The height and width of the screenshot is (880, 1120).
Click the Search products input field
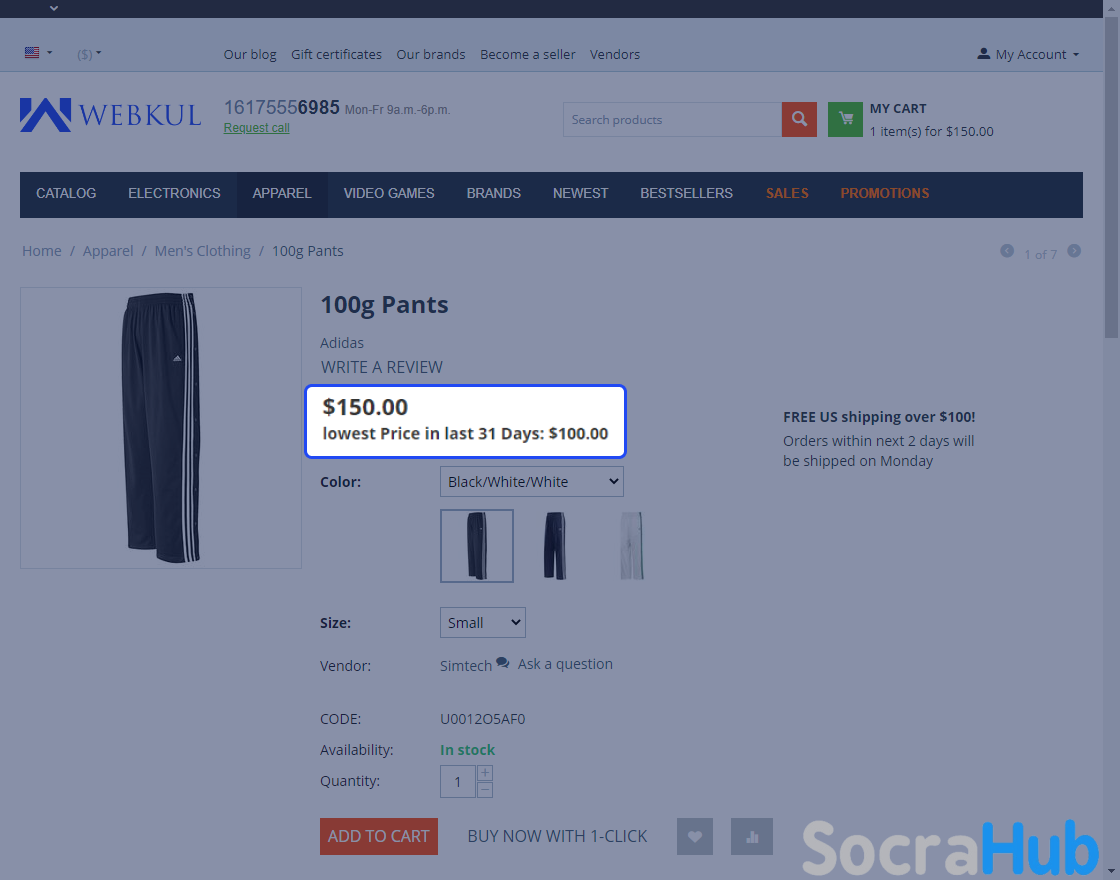(672, 119)
